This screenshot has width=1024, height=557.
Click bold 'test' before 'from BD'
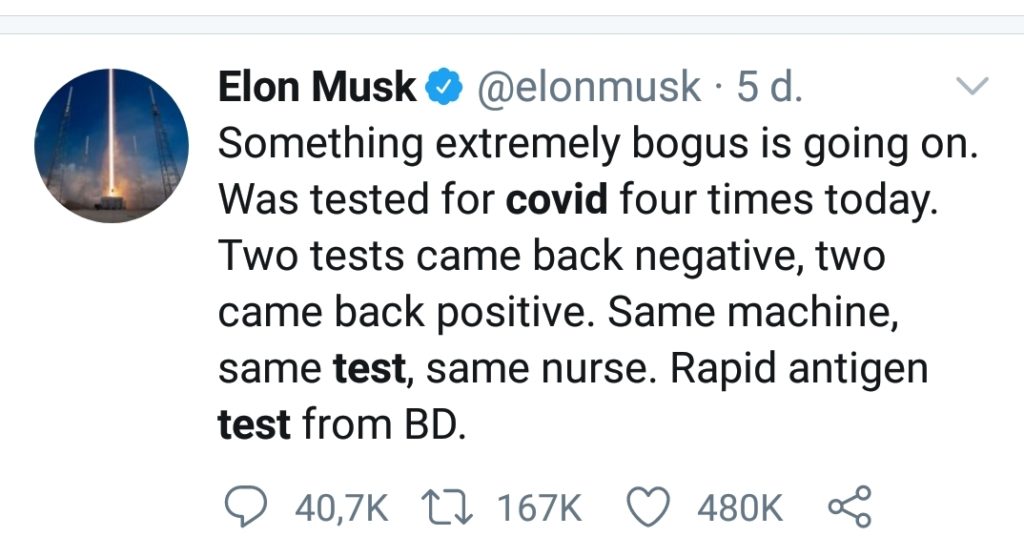[254, 426]
